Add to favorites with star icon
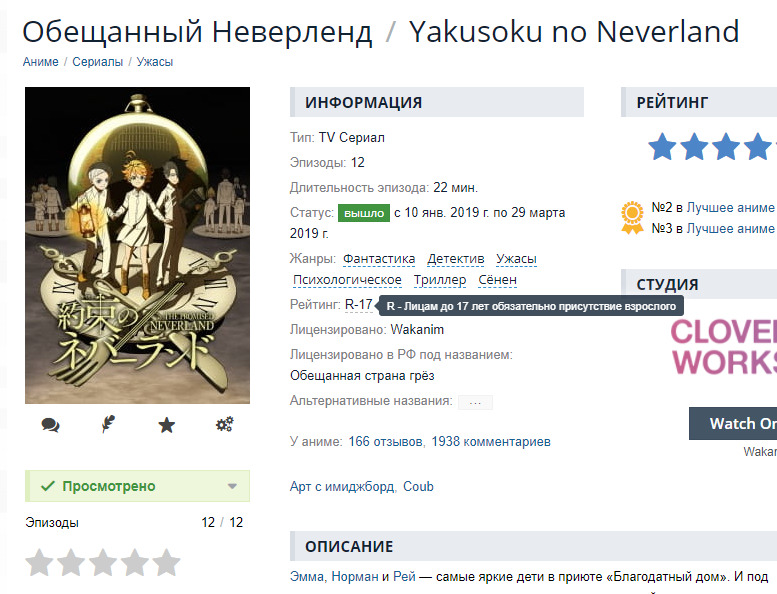Image resolution: width=777 pixels, height=594 pixels. point(166,425)
